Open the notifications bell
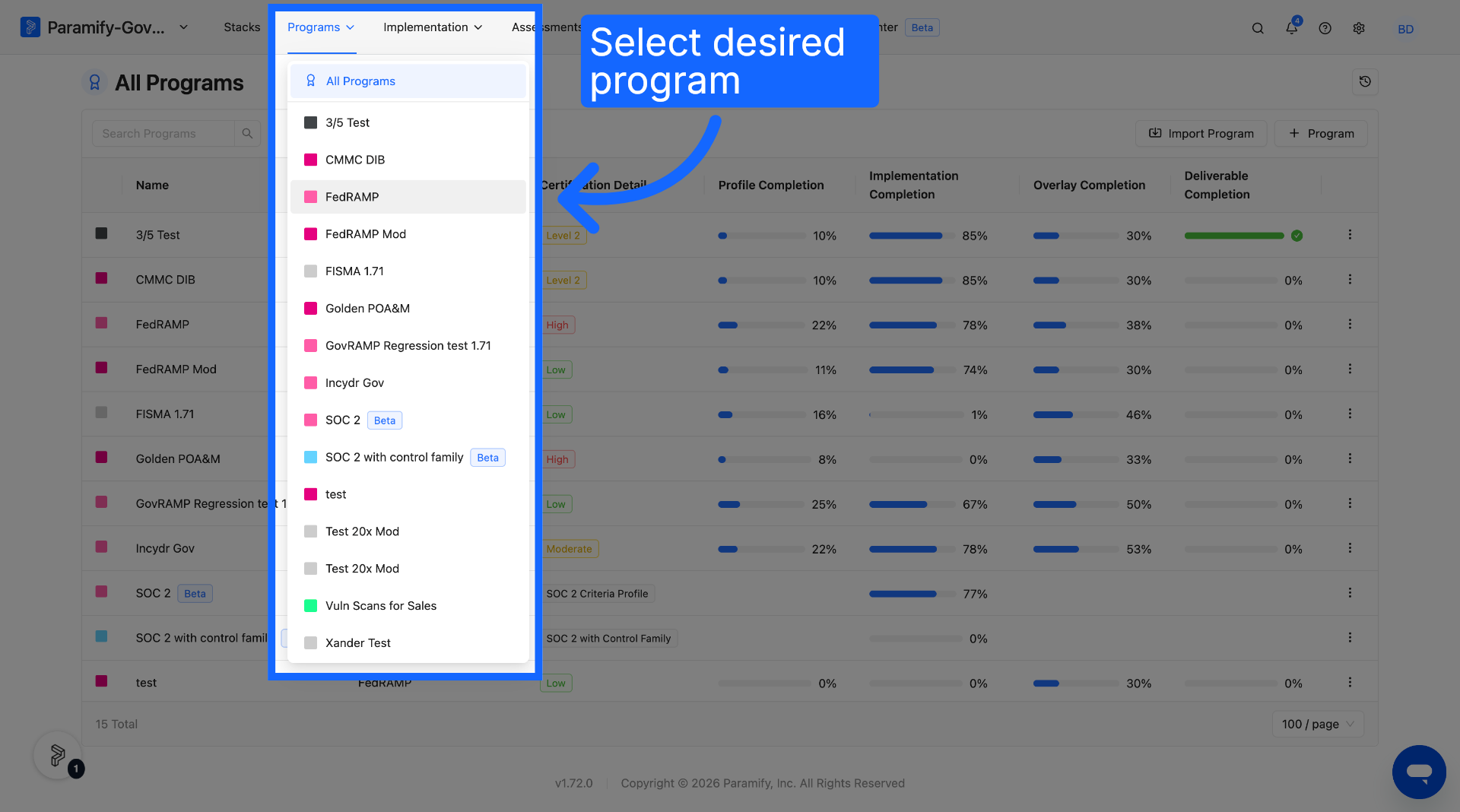 click(x=1291, y=28)
